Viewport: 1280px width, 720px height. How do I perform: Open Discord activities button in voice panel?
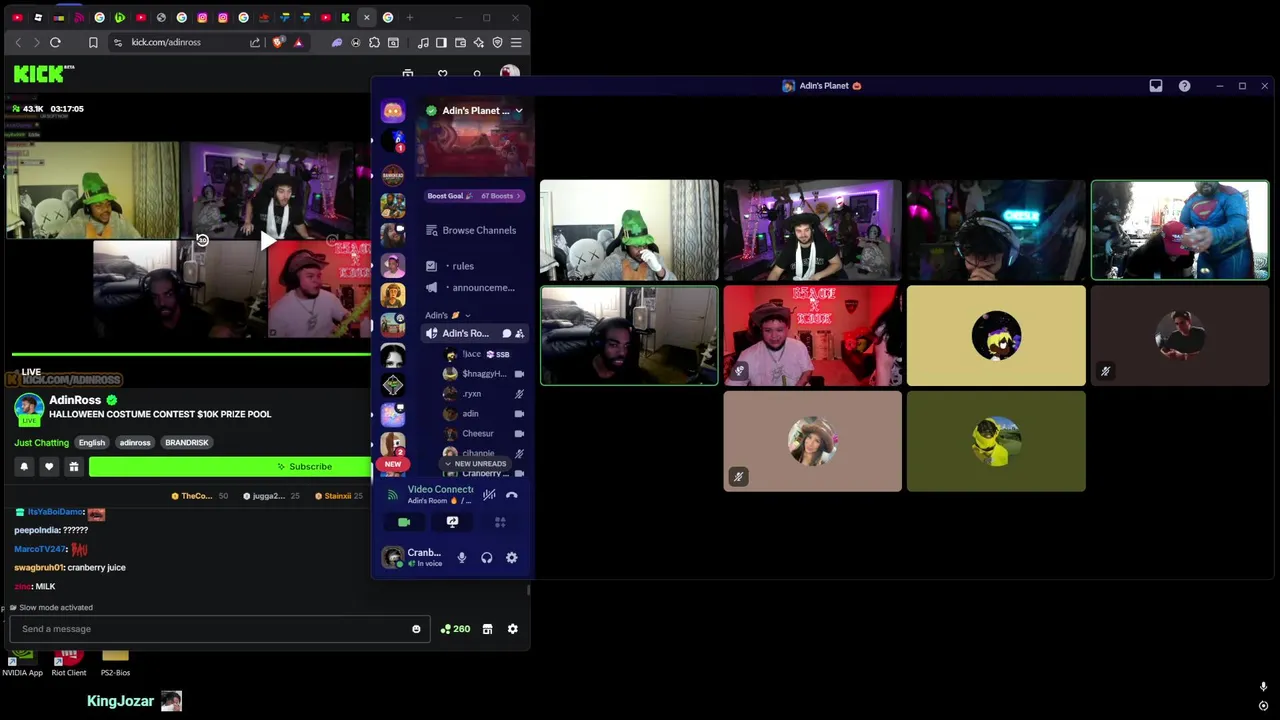(500, 522)
